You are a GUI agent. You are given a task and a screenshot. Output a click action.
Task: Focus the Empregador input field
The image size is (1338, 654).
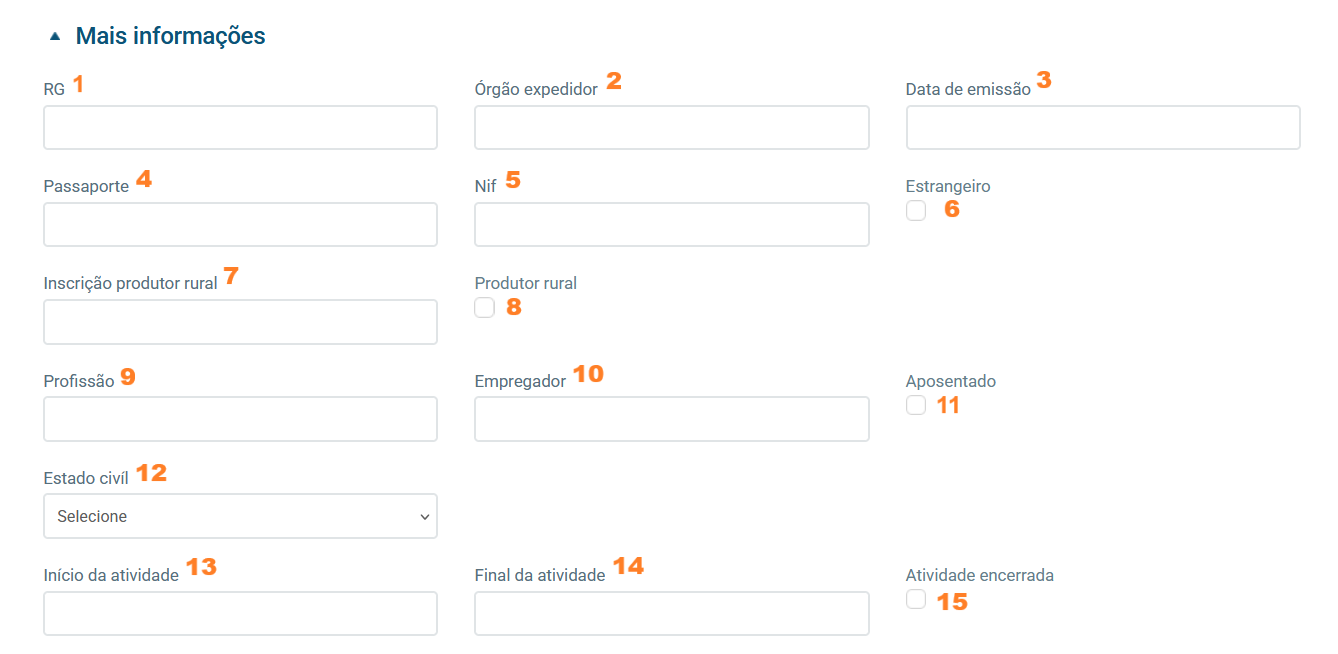tap(672, 419)
